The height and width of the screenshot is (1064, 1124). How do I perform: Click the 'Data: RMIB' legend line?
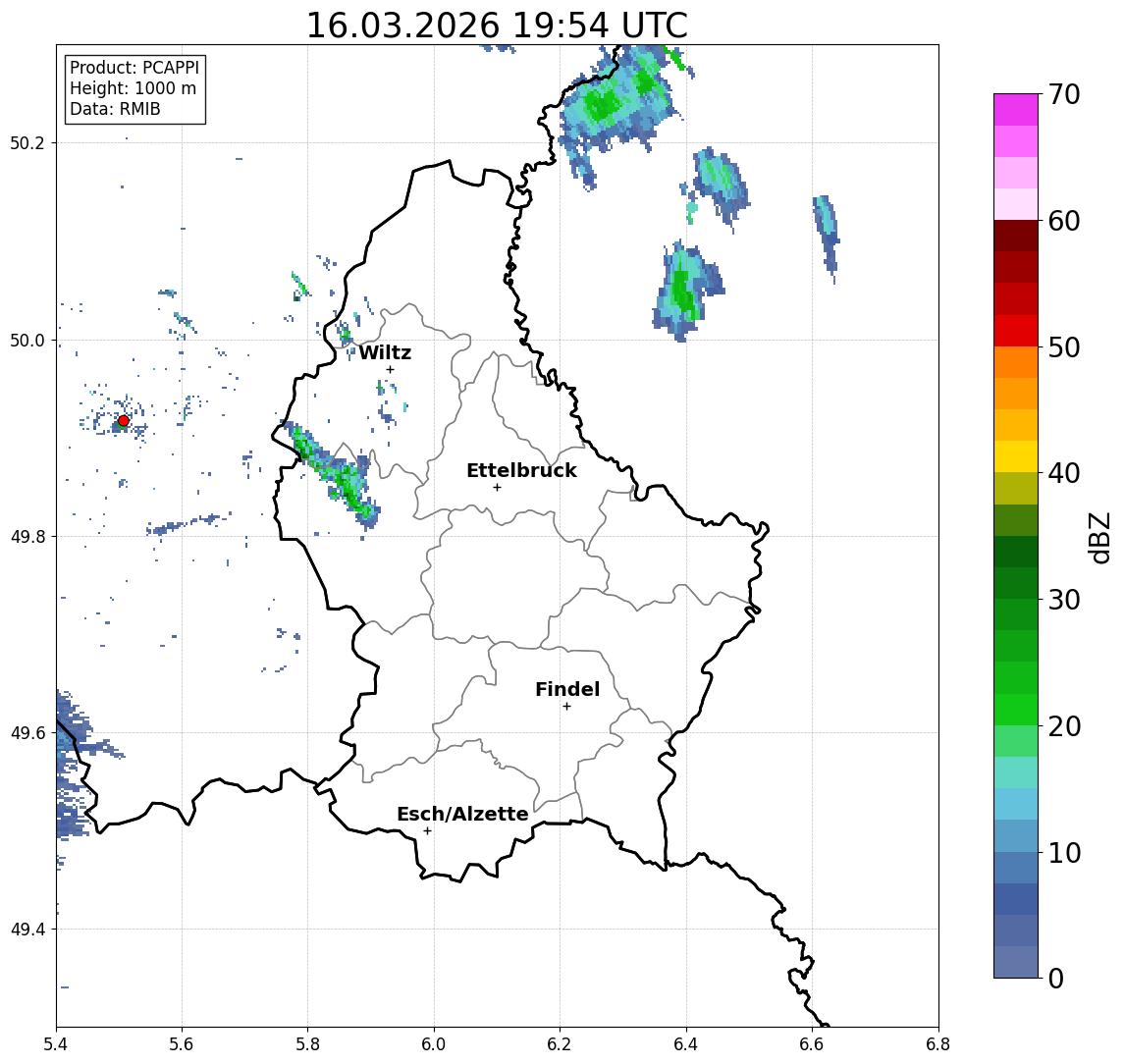115,109
